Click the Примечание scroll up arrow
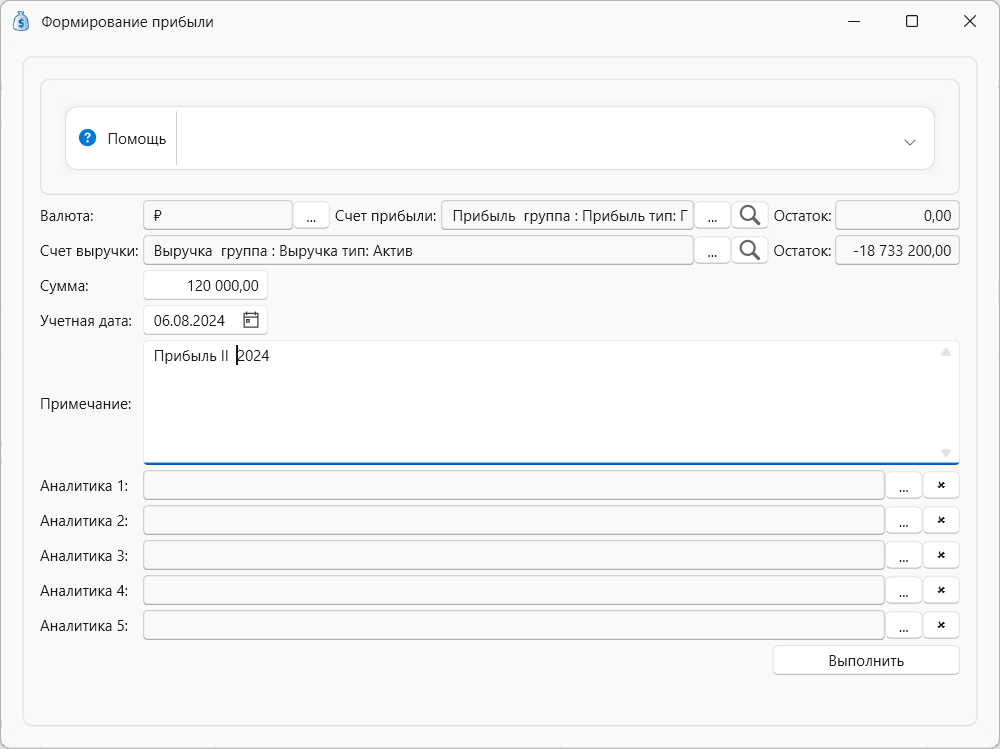This screenshot has height=749, width=1000. [x=946, y=352]
